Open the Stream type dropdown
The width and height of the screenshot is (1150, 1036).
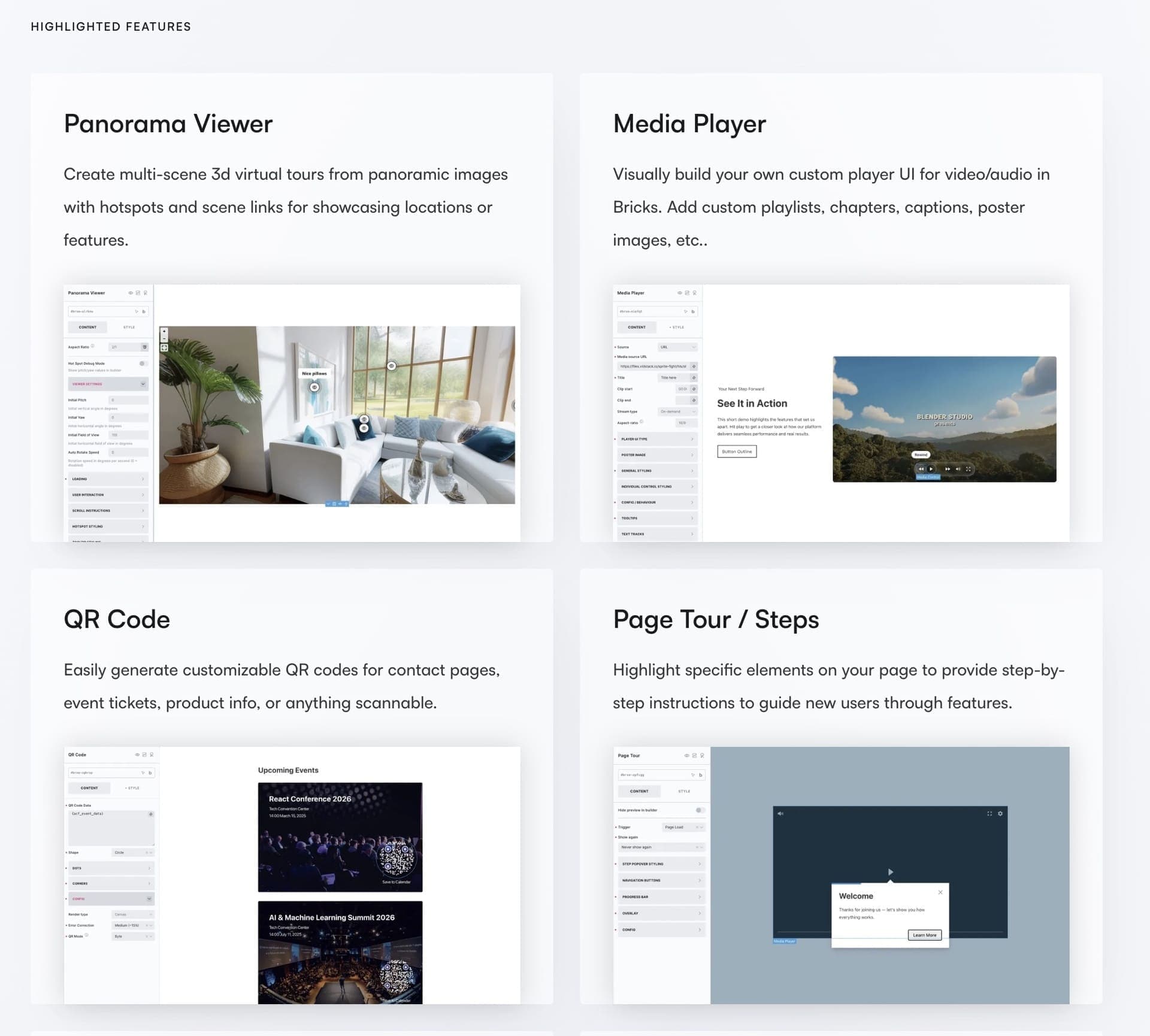(677, 411)
